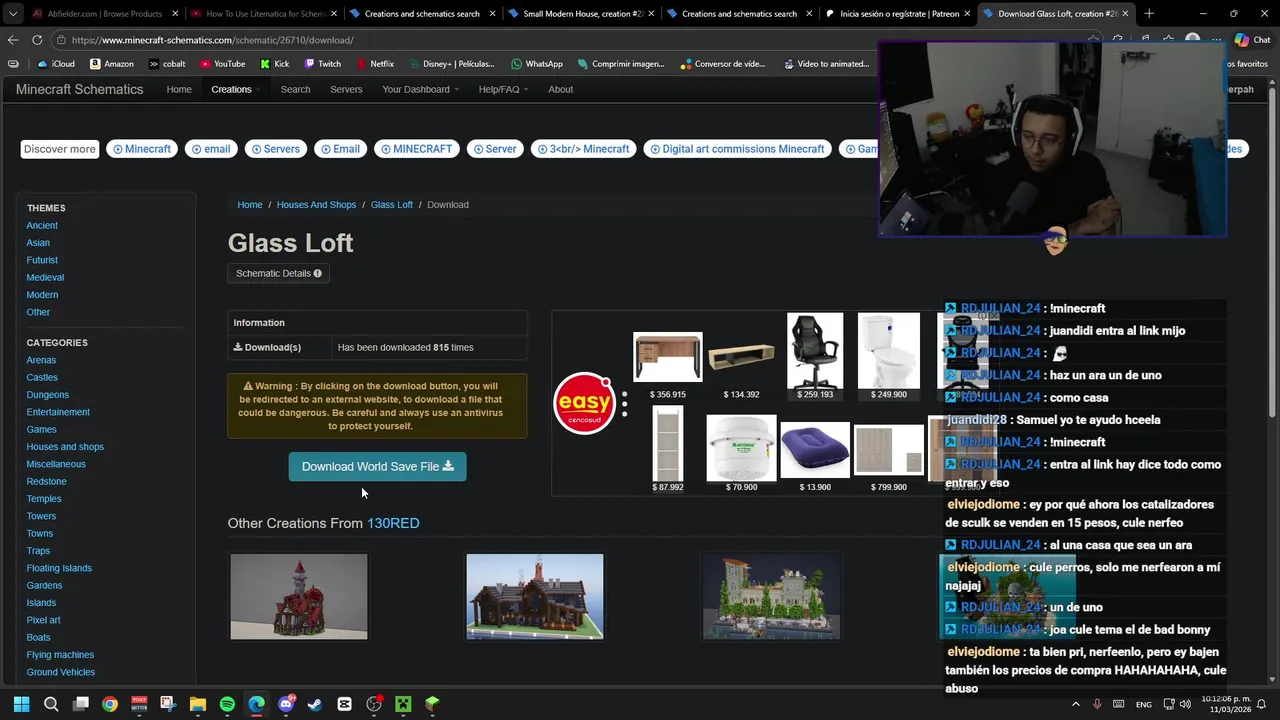Expand the Help/FAQ dropdown
1280x720 pixels.
click(502, 89)
